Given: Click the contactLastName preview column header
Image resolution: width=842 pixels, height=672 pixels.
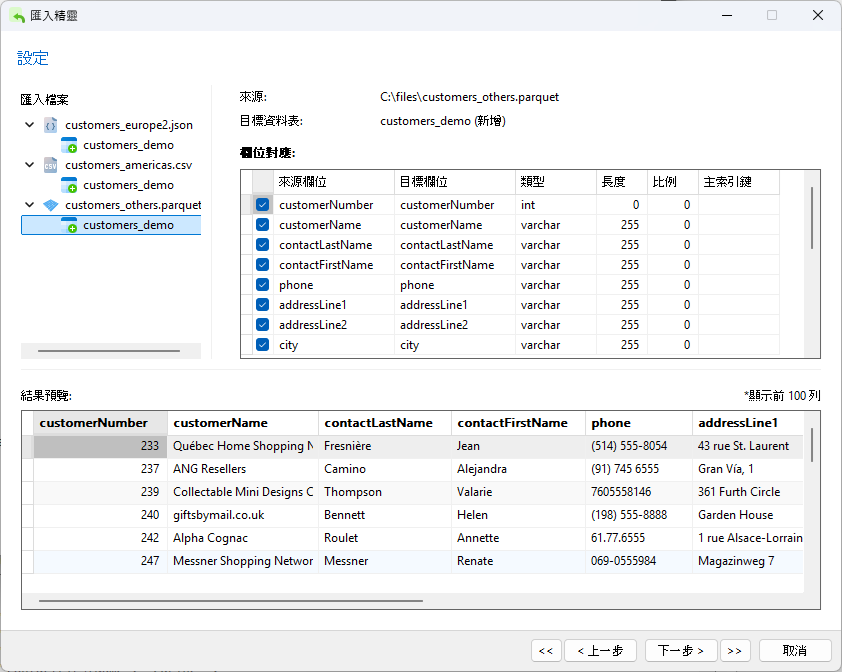Looking at the screenshot, I should [385, 423].
